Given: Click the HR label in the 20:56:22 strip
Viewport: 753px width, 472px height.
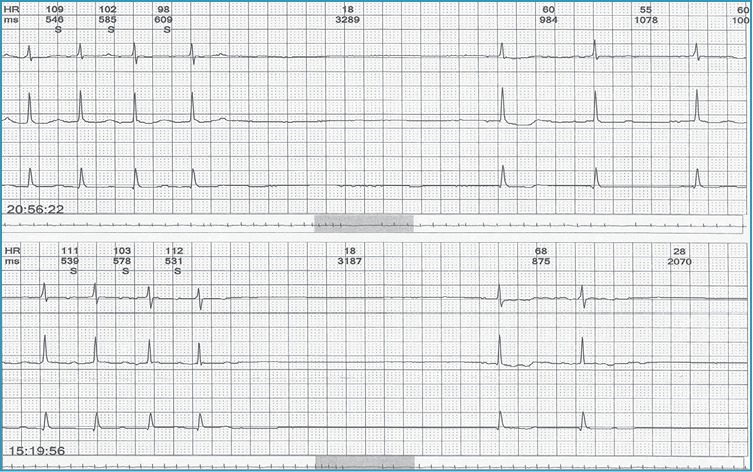Looking at the screenshot, I should click(11, 10).
